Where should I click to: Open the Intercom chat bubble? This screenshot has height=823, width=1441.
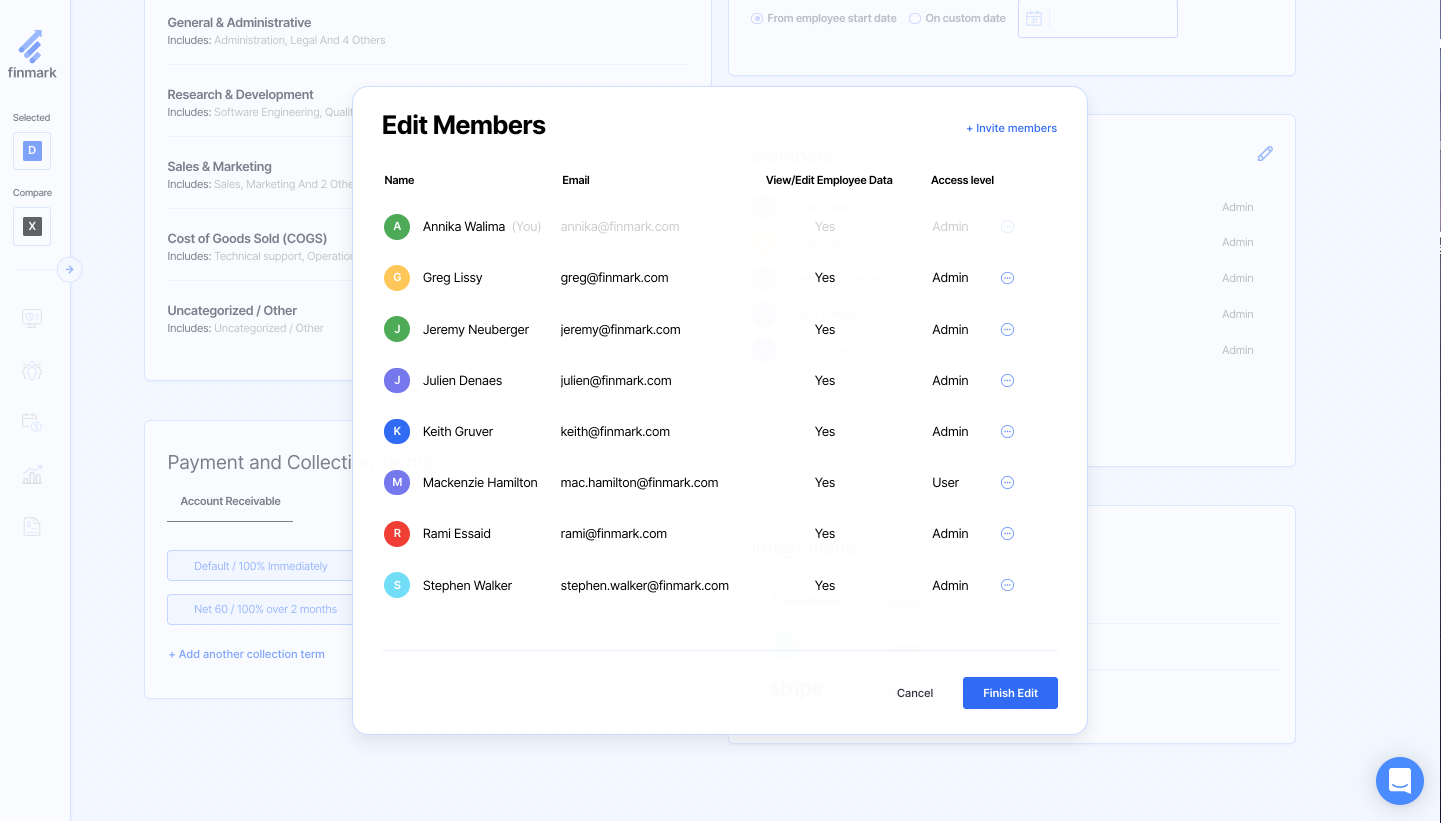point(1399,780)
